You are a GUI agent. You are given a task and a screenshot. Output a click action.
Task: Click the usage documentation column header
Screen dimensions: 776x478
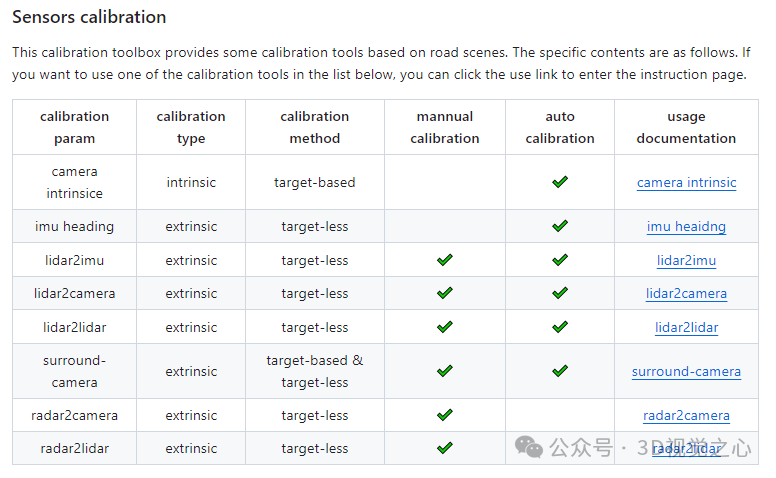(686, 127)
